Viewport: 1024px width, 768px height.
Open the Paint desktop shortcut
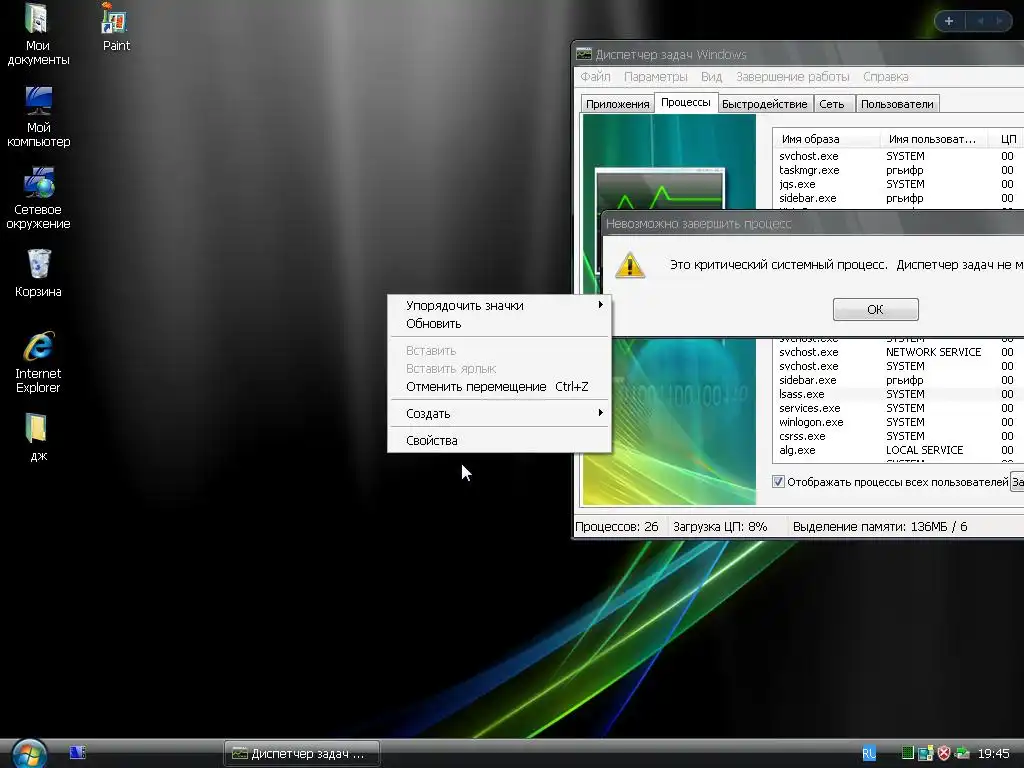(116, 27)
